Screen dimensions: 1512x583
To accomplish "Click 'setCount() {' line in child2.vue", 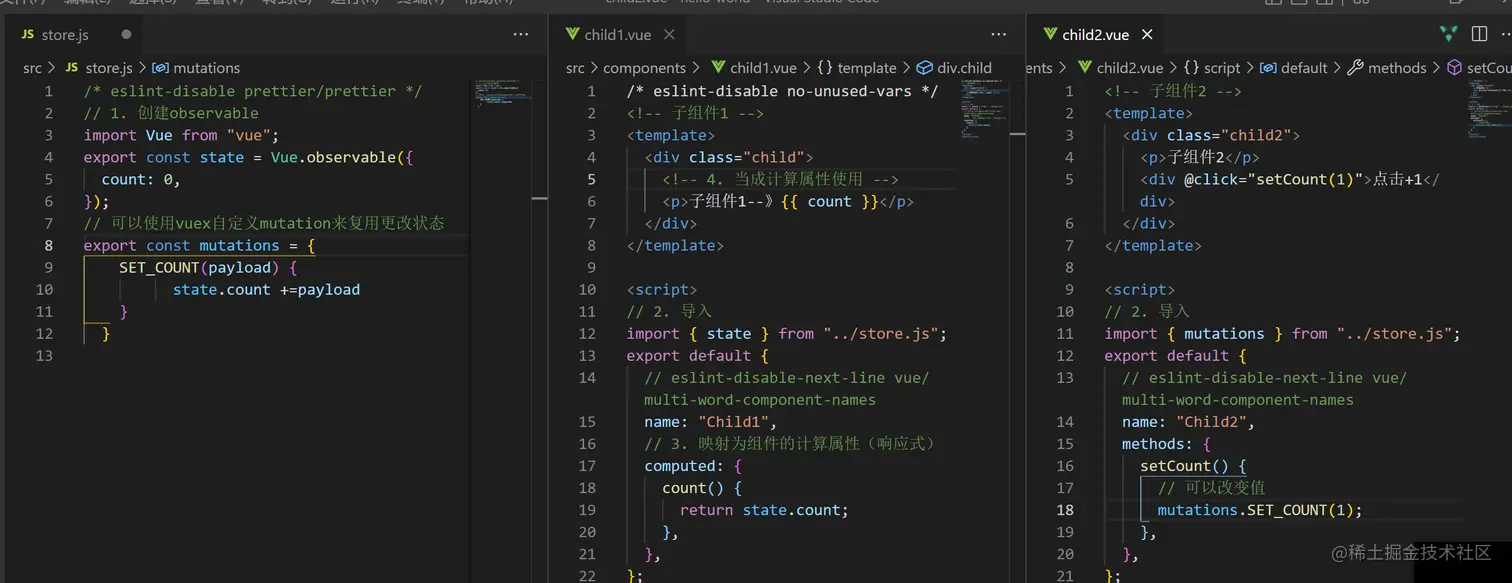I will (1193, 465).
